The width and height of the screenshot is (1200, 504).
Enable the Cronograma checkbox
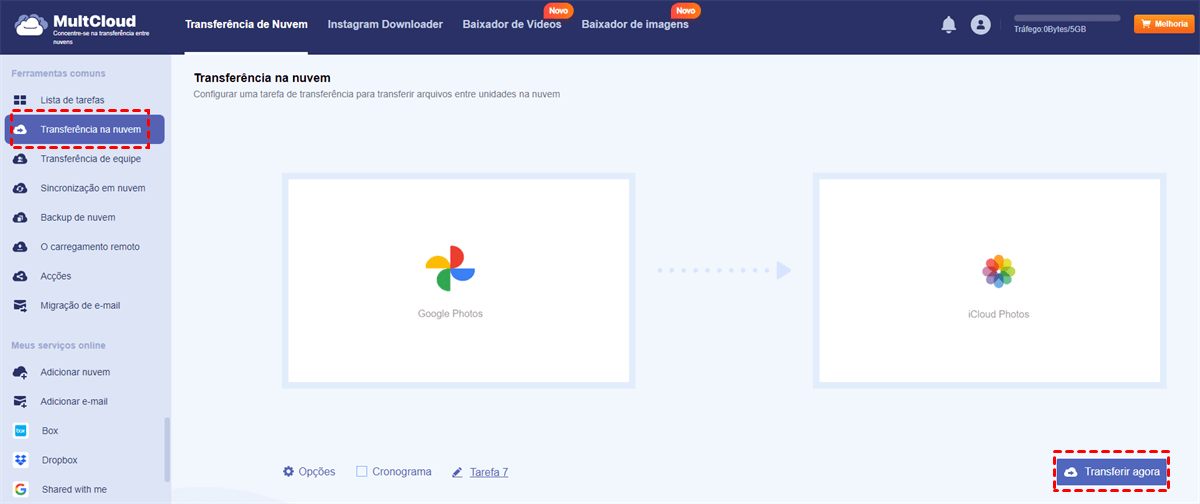pyautogui.click(x=362, y=471)
